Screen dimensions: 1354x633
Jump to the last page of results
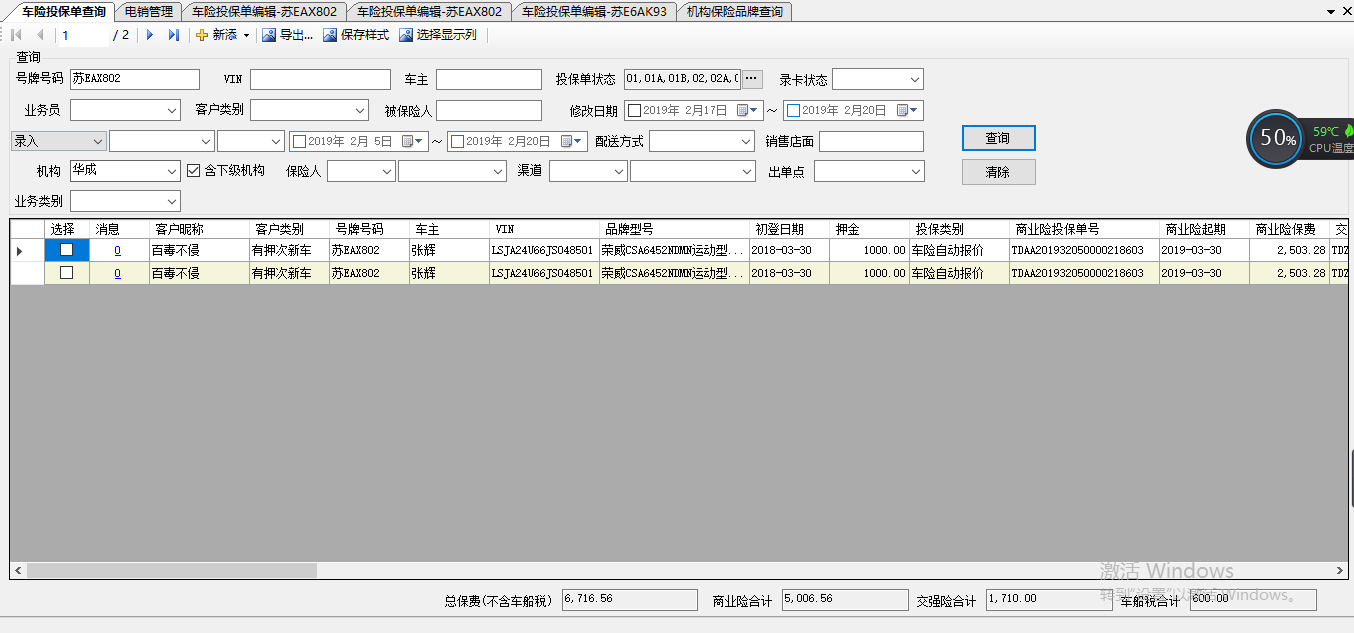point(173,35)
